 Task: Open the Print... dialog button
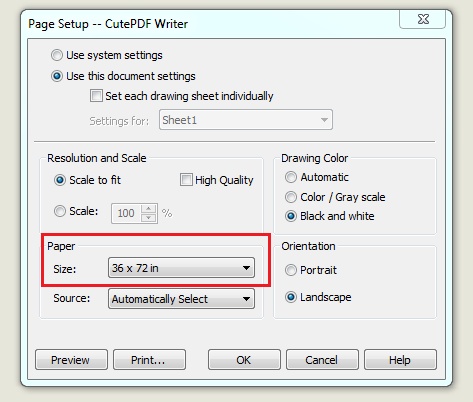point(149,360)
